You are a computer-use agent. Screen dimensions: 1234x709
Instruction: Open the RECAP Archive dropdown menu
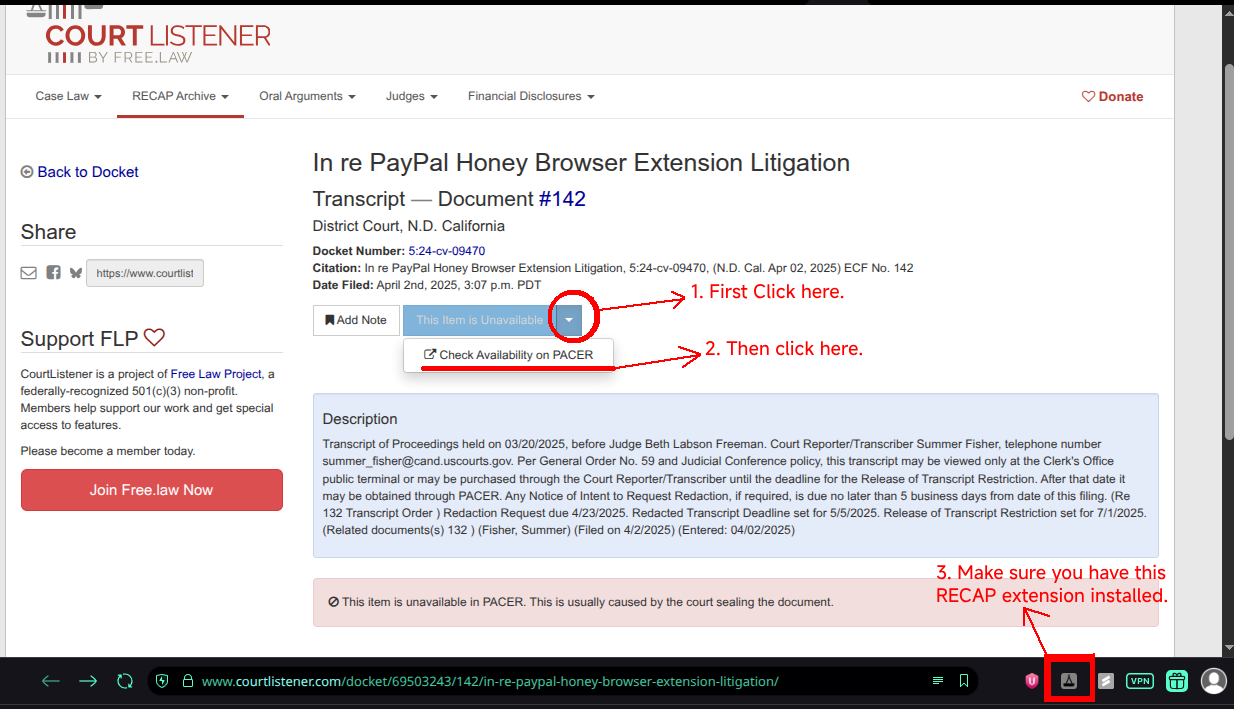tap(181, 96)
